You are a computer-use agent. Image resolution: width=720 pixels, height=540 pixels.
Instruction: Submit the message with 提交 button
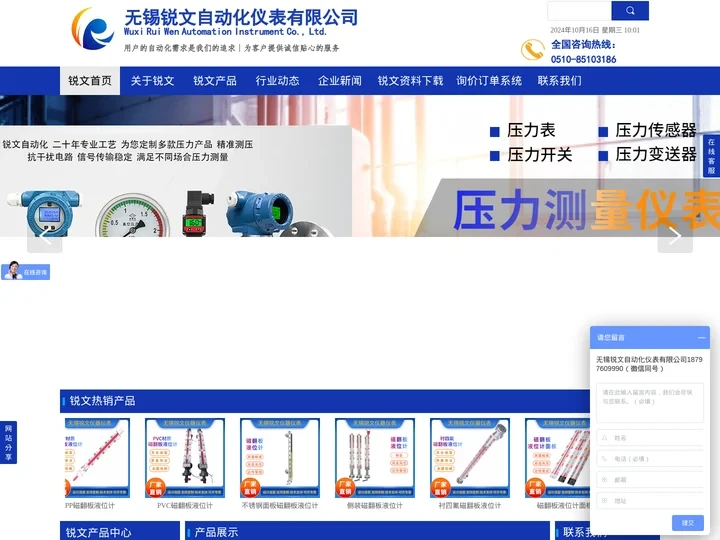(x=687, y=523)
